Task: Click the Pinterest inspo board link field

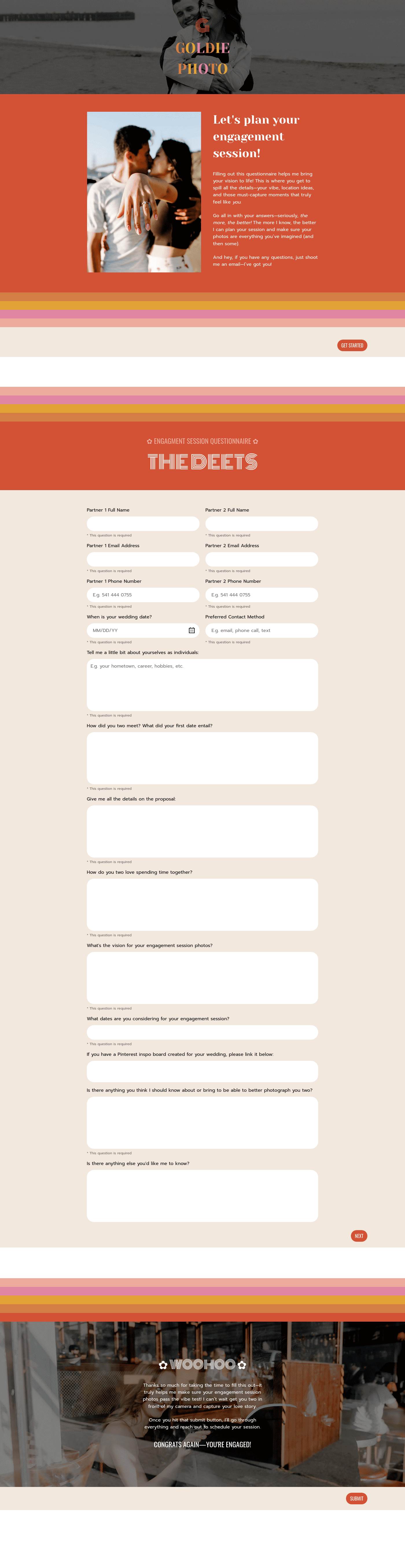Action: pyautogui.click(x=203, y=1071)
